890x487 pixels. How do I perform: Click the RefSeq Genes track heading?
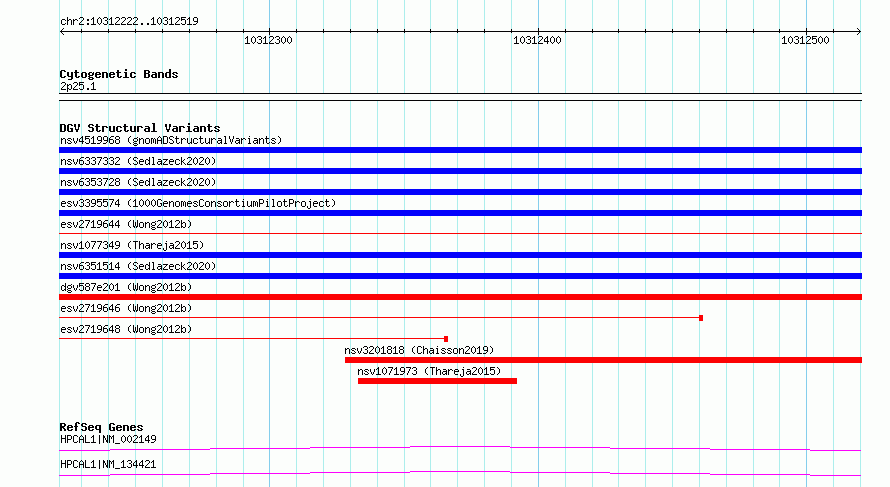pos(101,427)
